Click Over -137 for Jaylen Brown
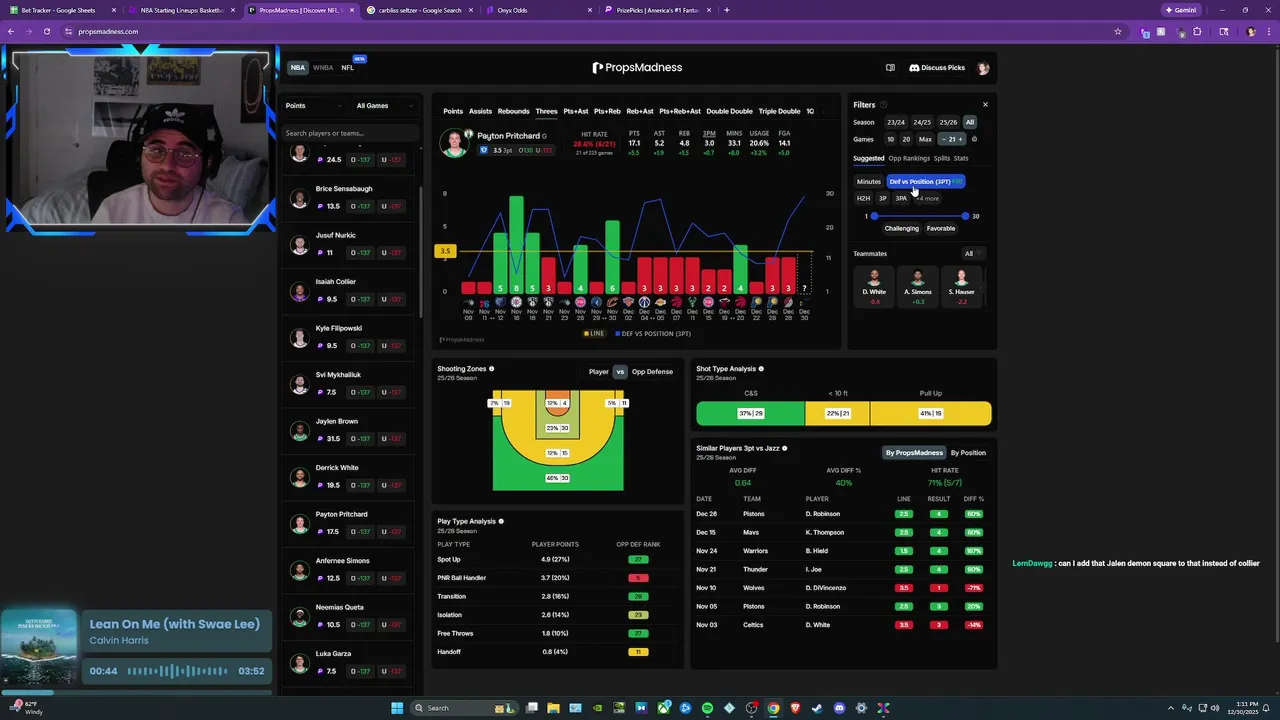Viewport: 1280px width, 720px height. point(360,439)
